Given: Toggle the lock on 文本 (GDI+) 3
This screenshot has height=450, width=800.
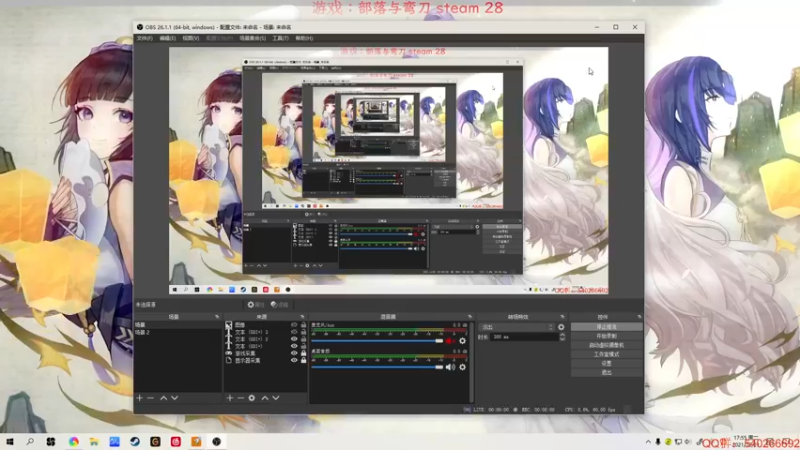Looking at the screenshot, I should (x=304, y=332).
